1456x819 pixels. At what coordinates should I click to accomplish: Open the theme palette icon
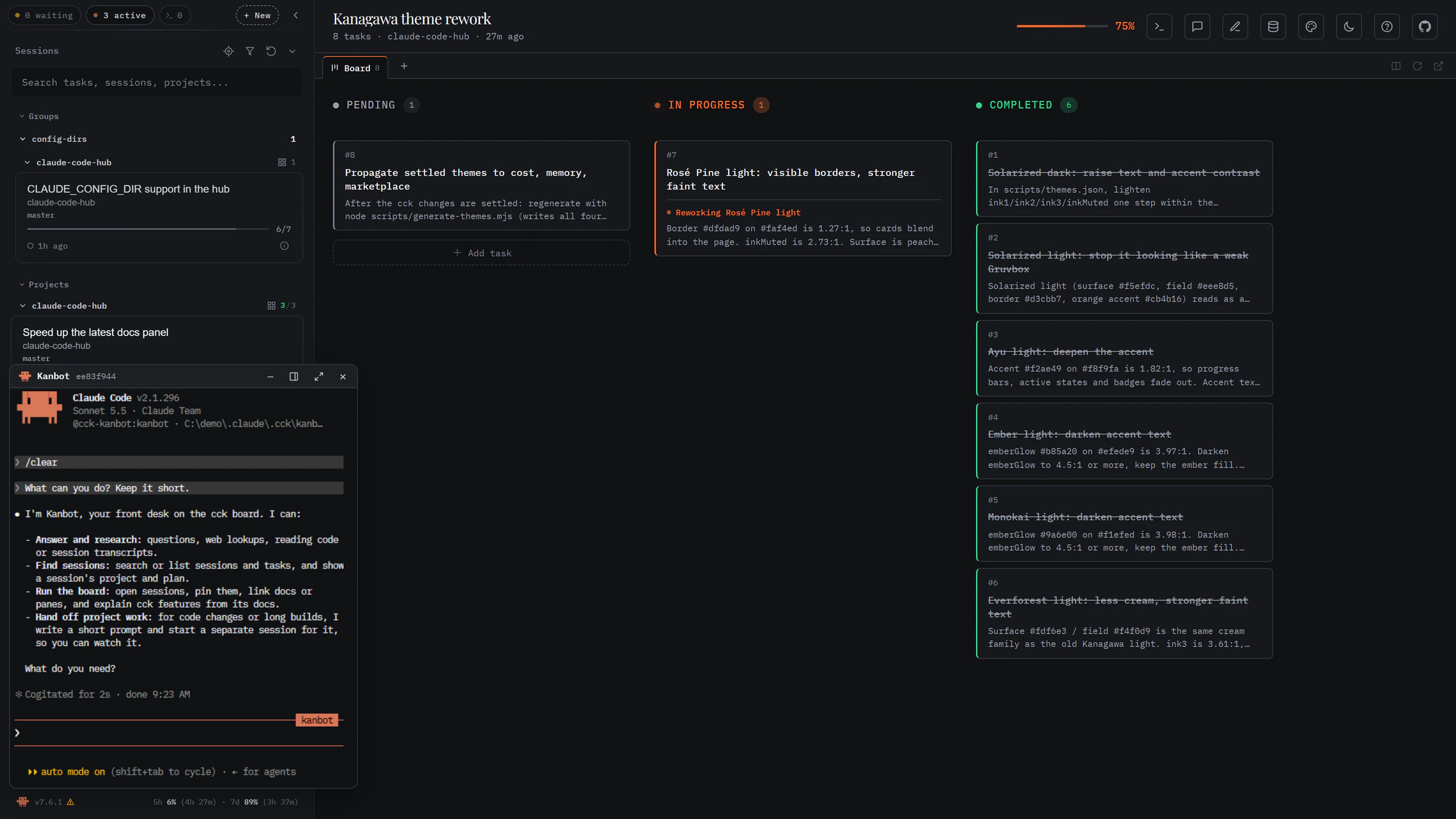coord(1310,27)
